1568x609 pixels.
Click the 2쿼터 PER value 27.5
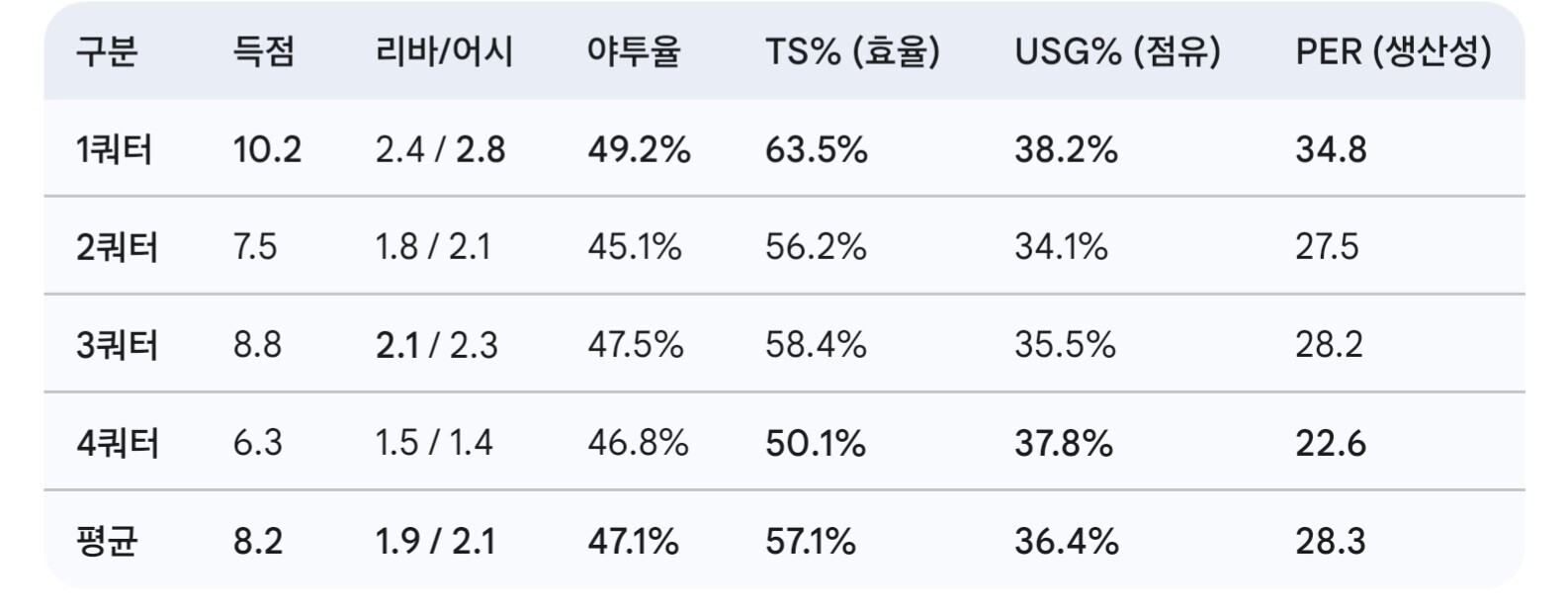1327,246
